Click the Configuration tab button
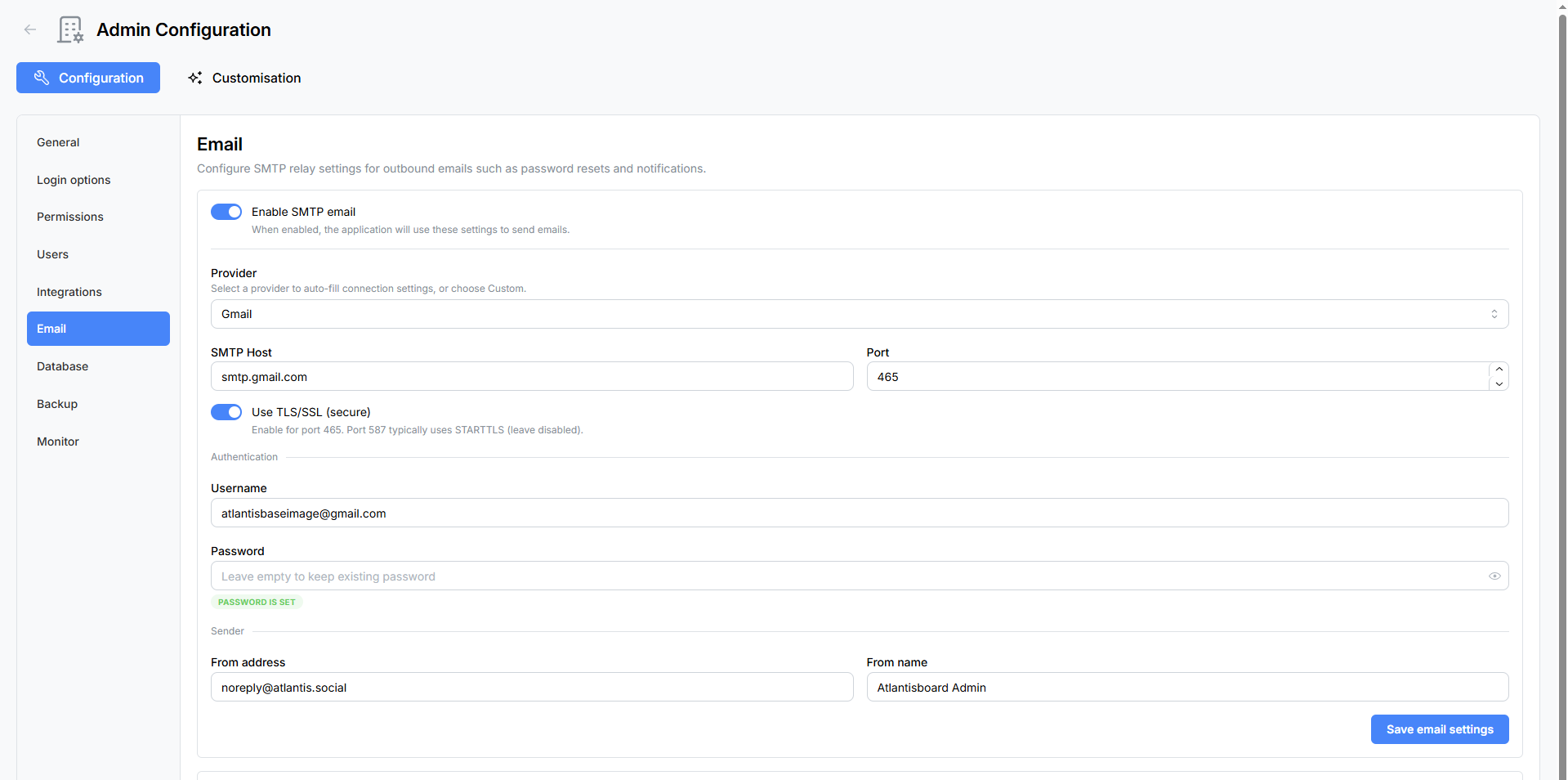Screen dimensions: 1568x780 tap(88, 78)
